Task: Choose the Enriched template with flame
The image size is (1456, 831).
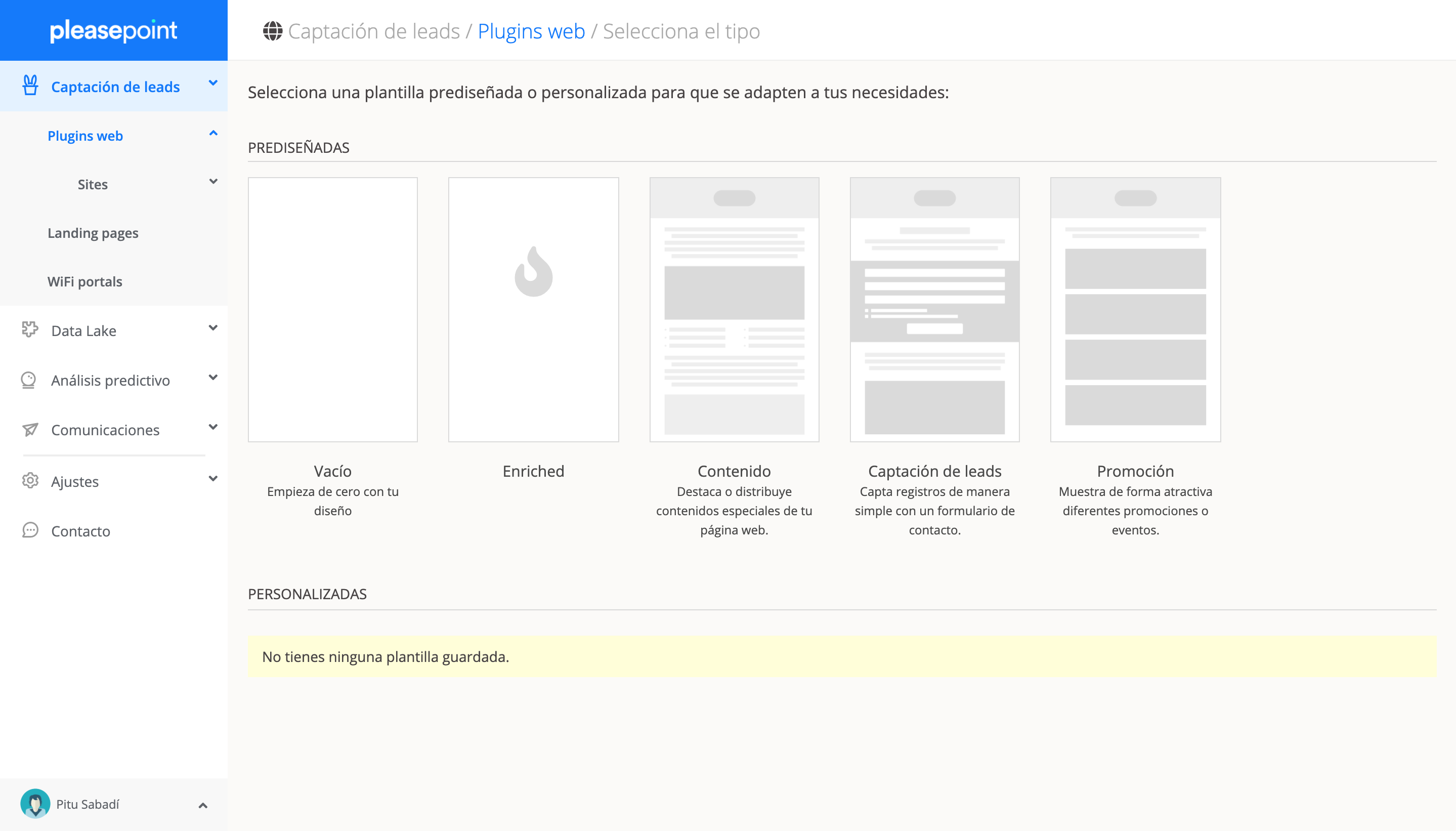Action: coord(533,309)
